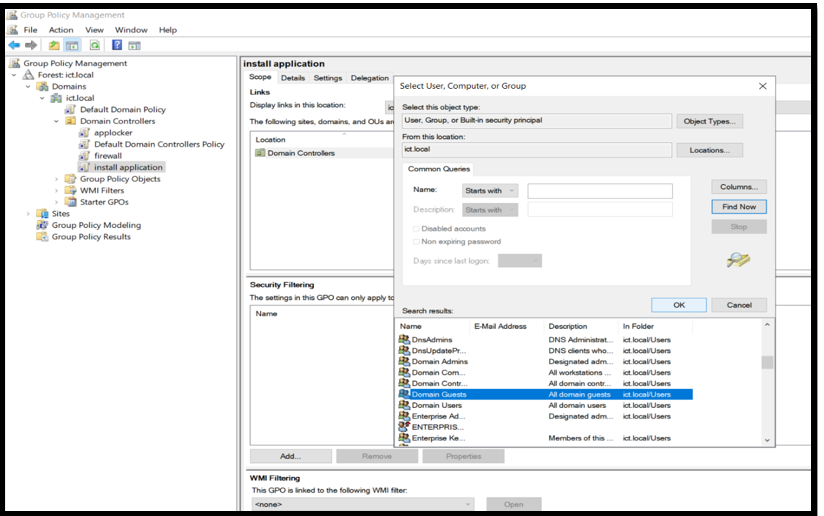This screenshot has width=824, height=516.
Task: Collapse the ict.local domain node
Action: [x=43, y=98]
